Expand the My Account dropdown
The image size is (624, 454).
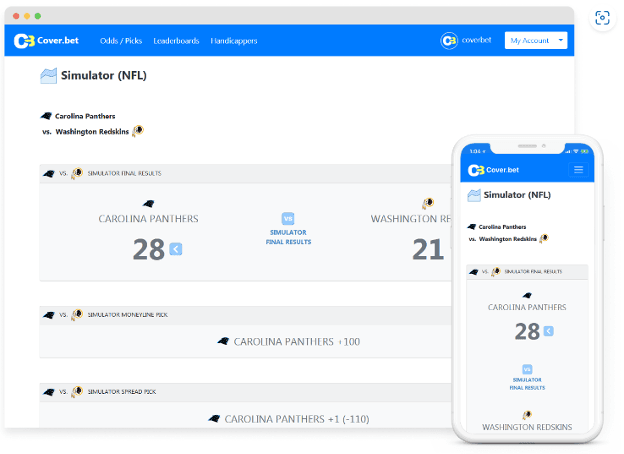click(536, 40)
